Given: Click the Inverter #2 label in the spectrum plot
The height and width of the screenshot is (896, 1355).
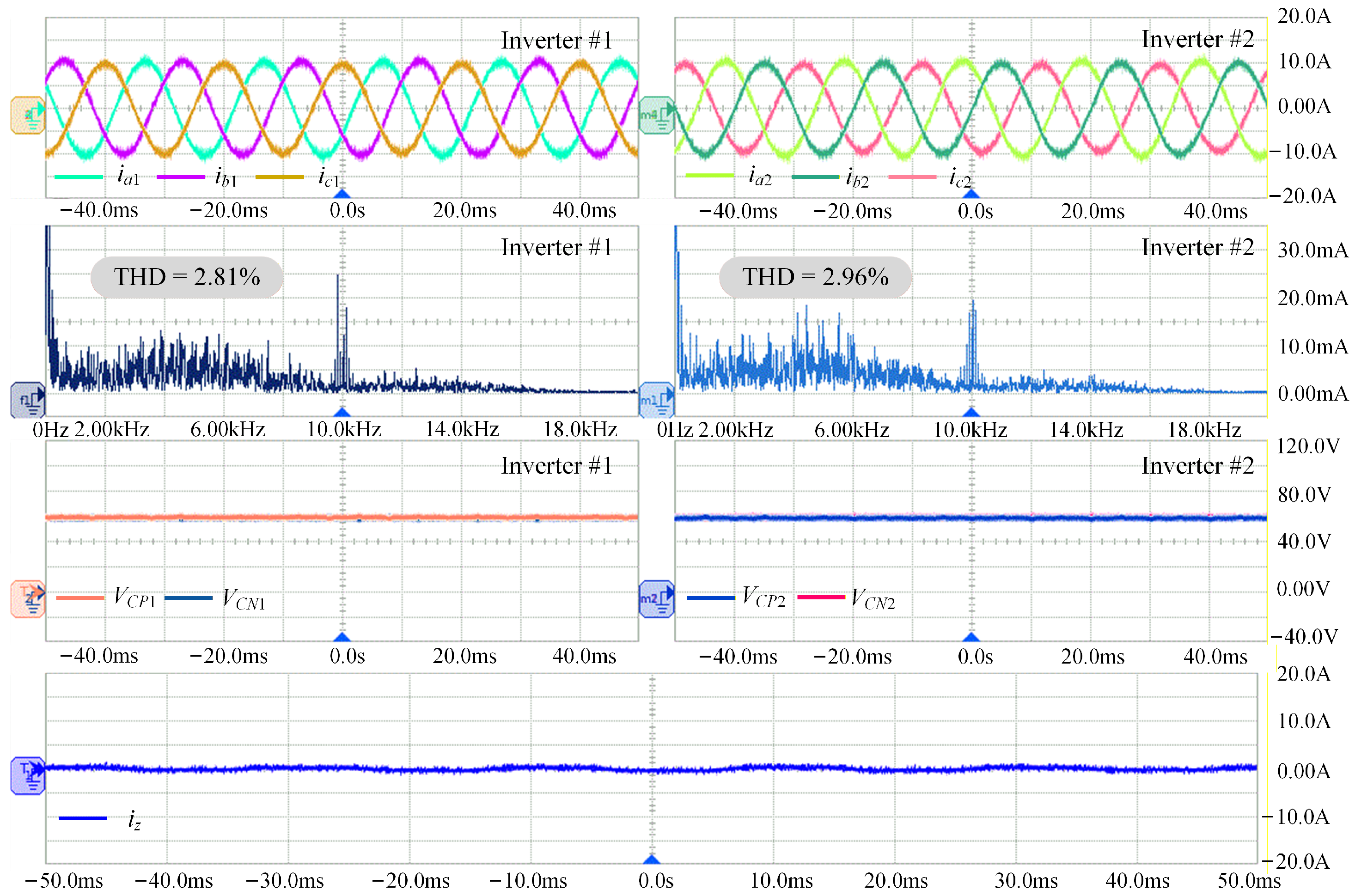Looking at the screenshot, I should (1197, 247).
